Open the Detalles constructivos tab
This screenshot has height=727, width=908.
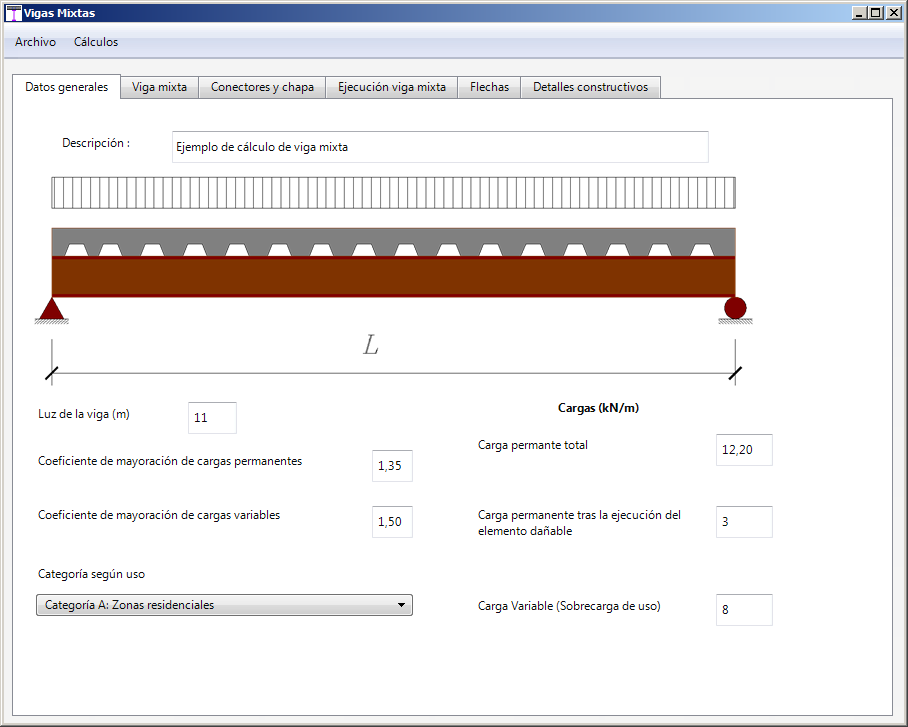tap(591, 87)
